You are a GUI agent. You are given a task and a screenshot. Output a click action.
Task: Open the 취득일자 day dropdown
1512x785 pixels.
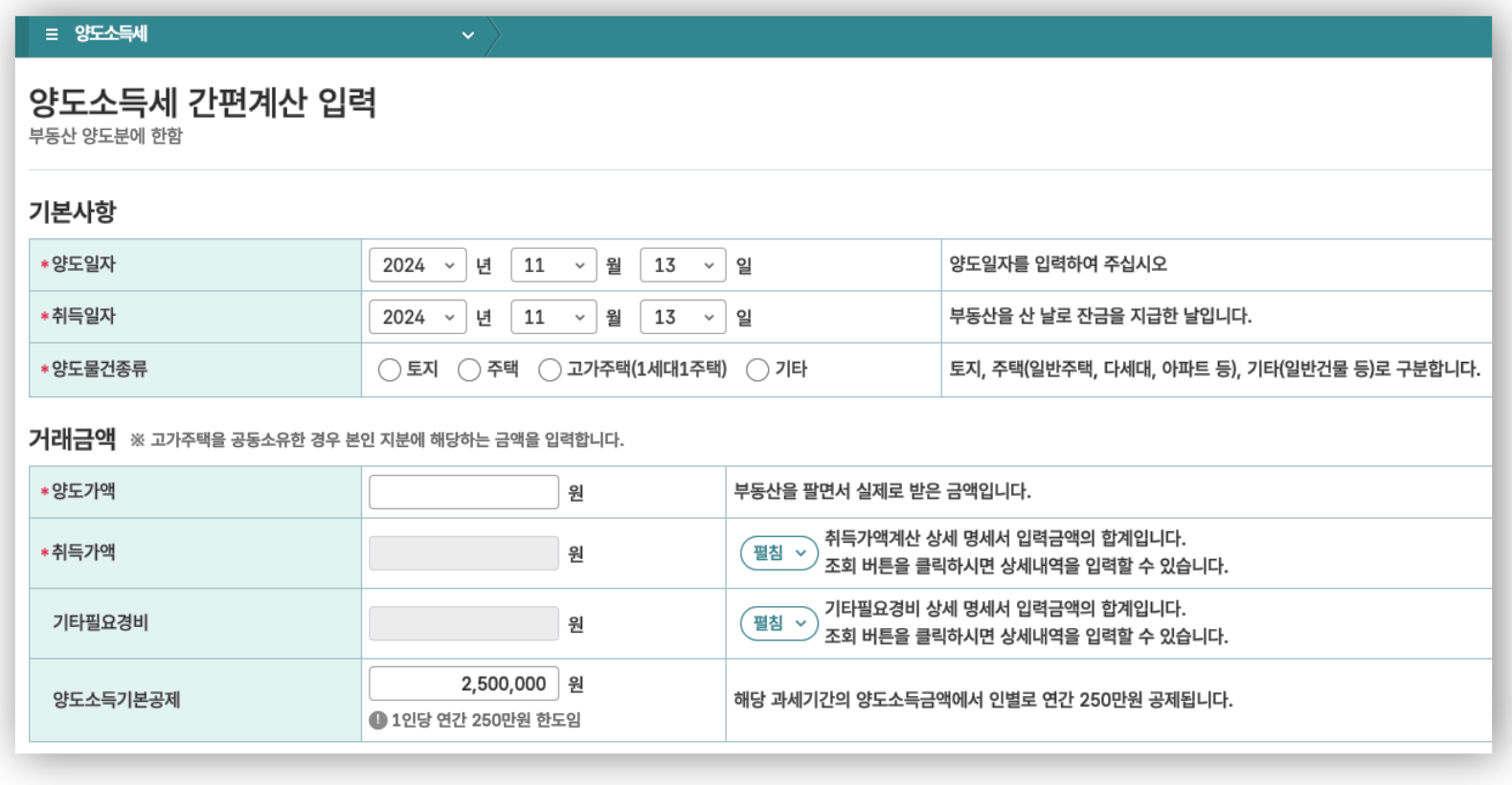(x=683, y=317)
